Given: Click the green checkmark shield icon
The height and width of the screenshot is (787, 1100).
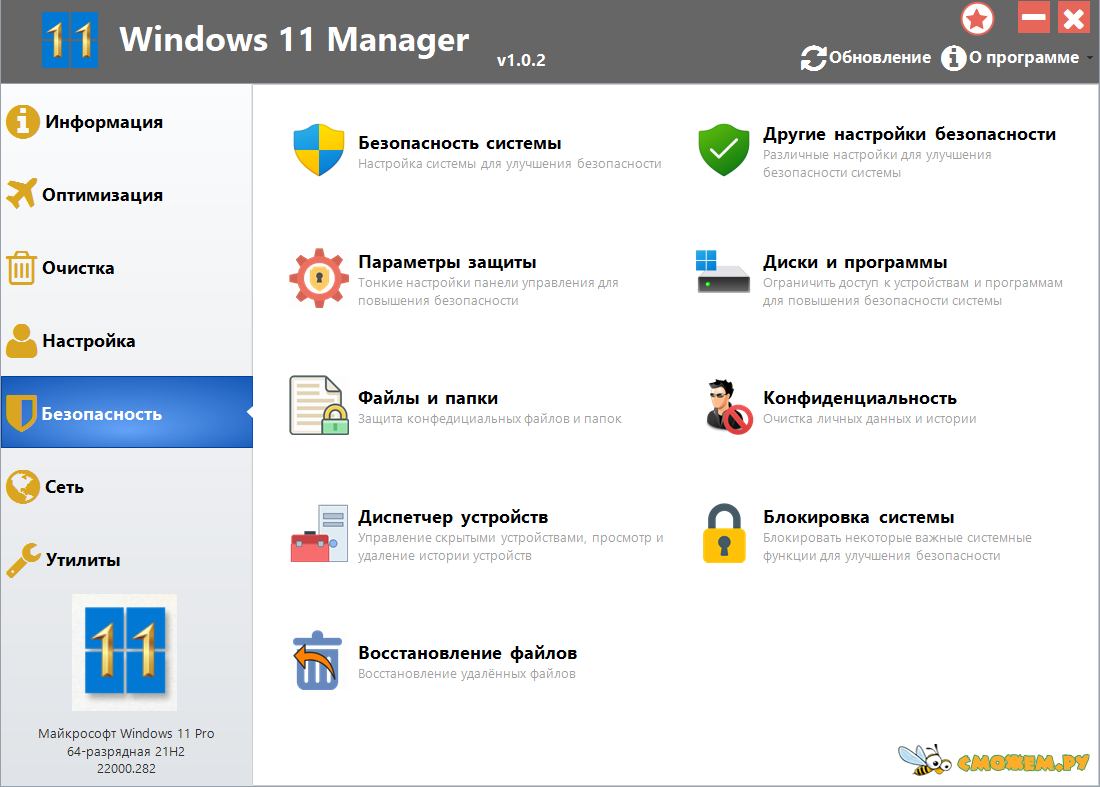Looking at the screenshot, I should point(724,149).
